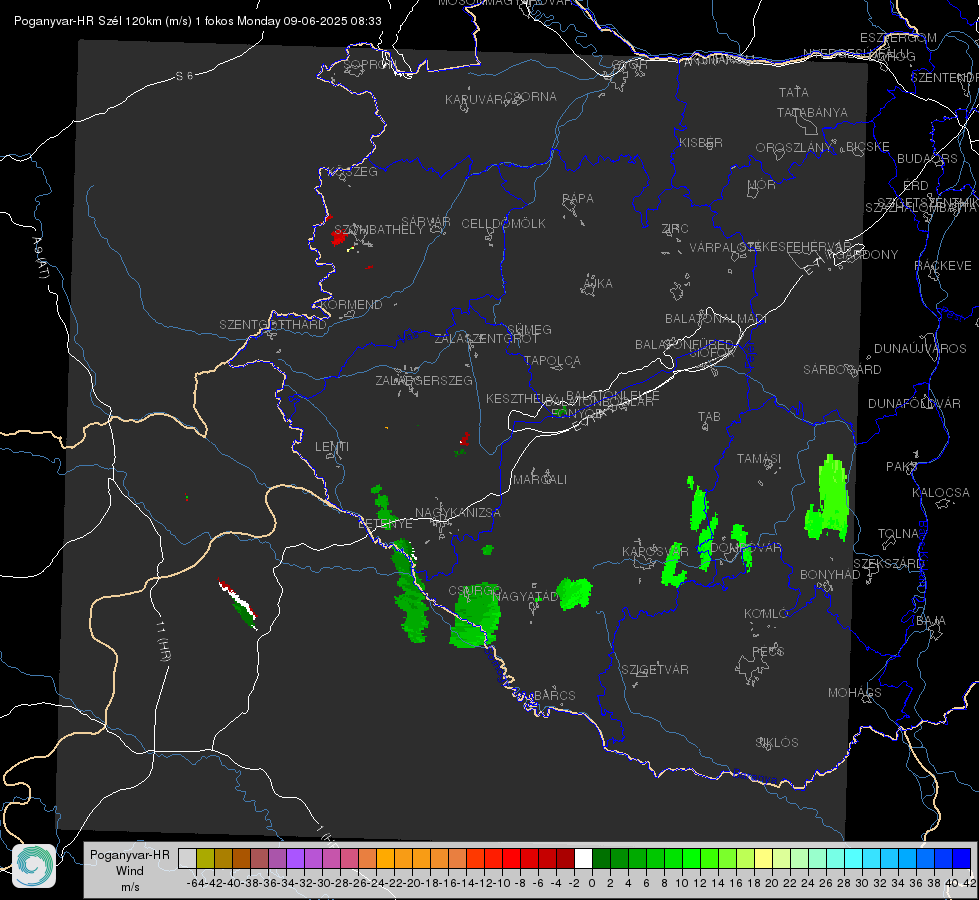Click the KISBER town label

tap(701, 142)
